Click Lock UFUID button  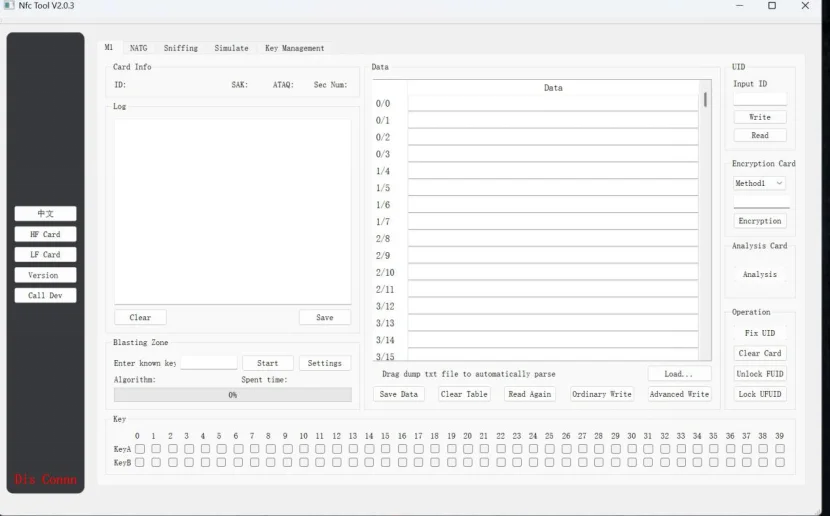click(760, 394)
